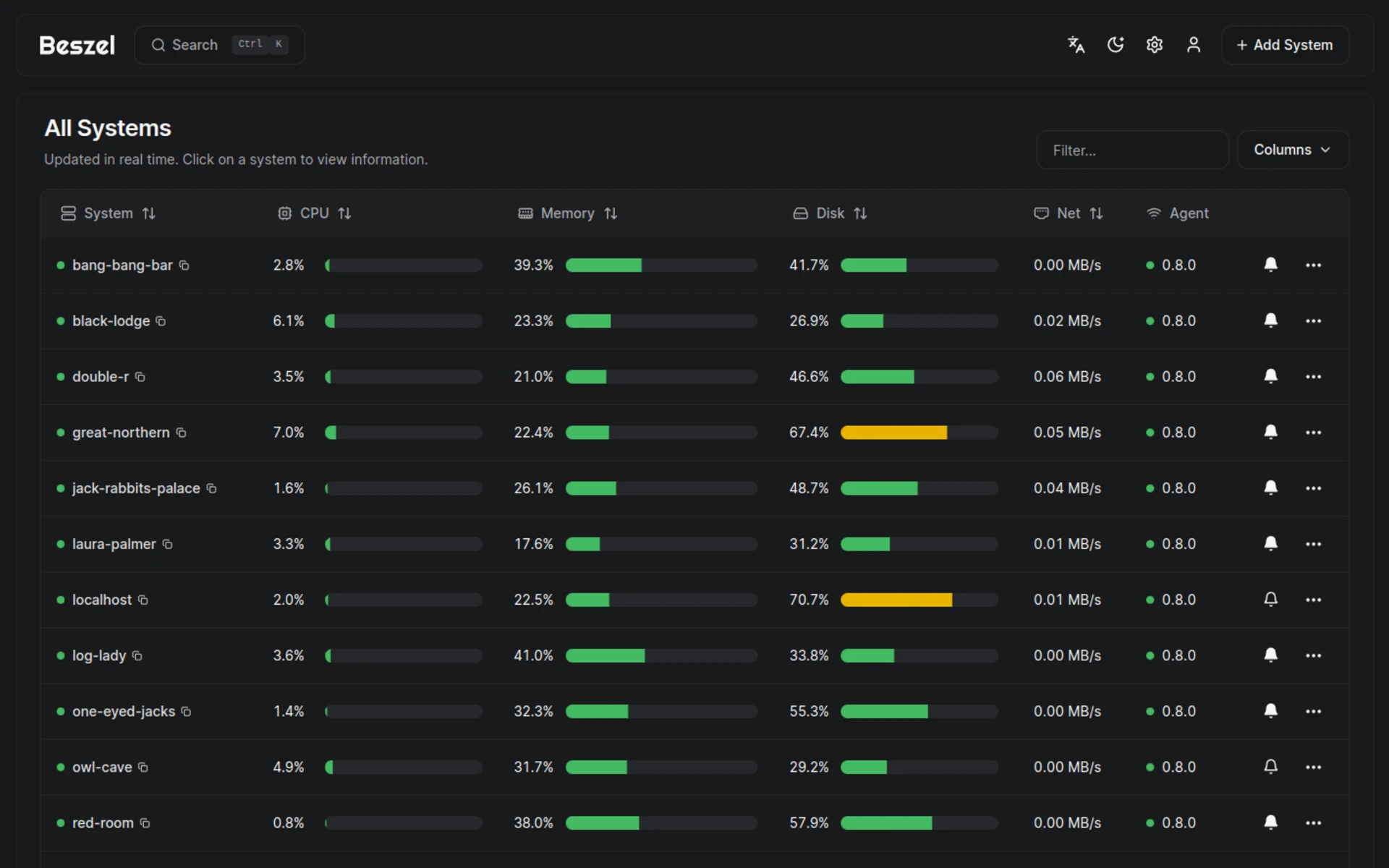This screenshot has width=1389, height=868.
Task: Open more actions menu for black-lodge
Action: [x=1314, y=321]
